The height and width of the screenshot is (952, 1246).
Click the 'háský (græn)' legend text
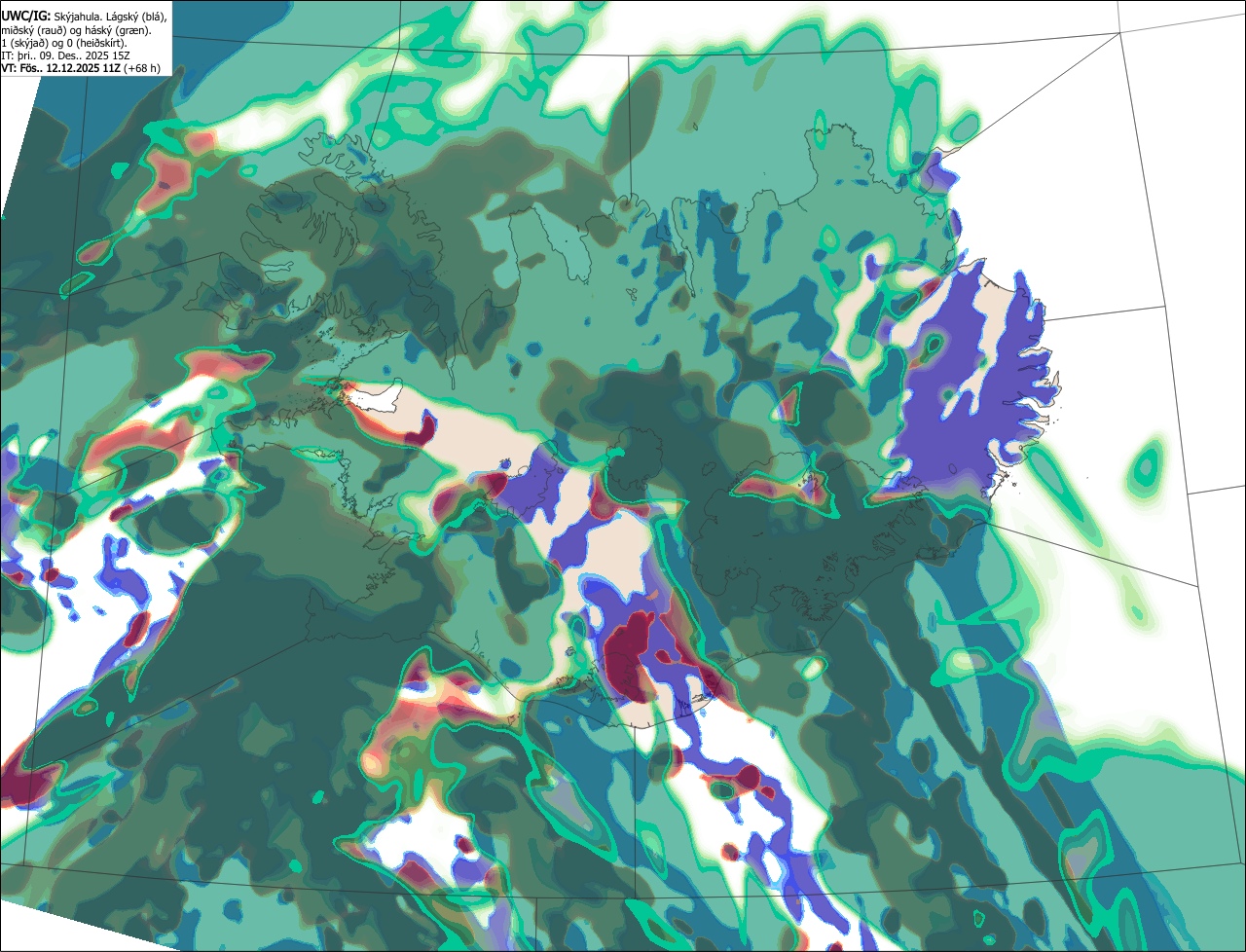coord(117,30)
